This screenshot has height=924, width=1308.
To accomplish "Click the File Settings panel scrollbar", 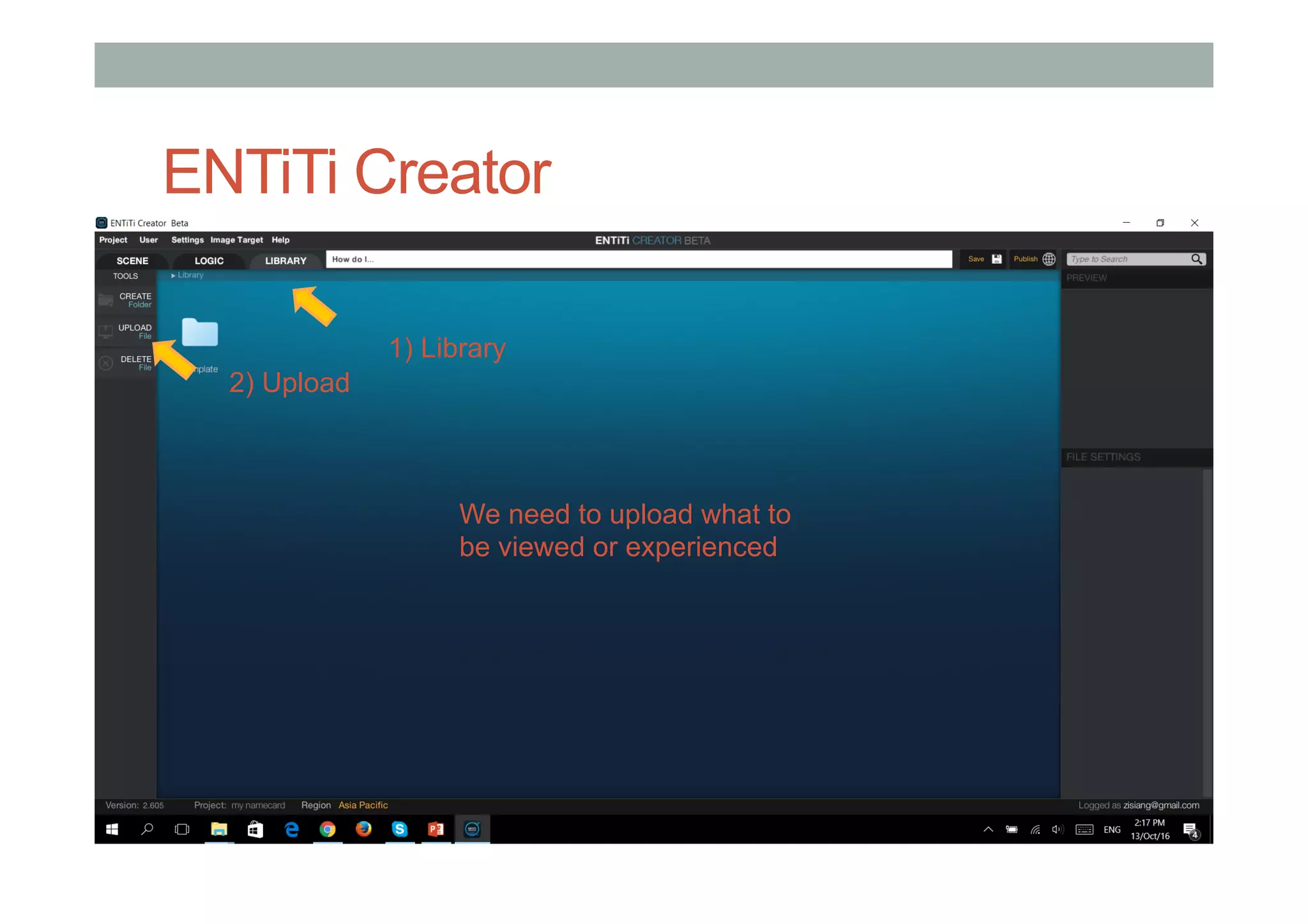I will 1207,632.
